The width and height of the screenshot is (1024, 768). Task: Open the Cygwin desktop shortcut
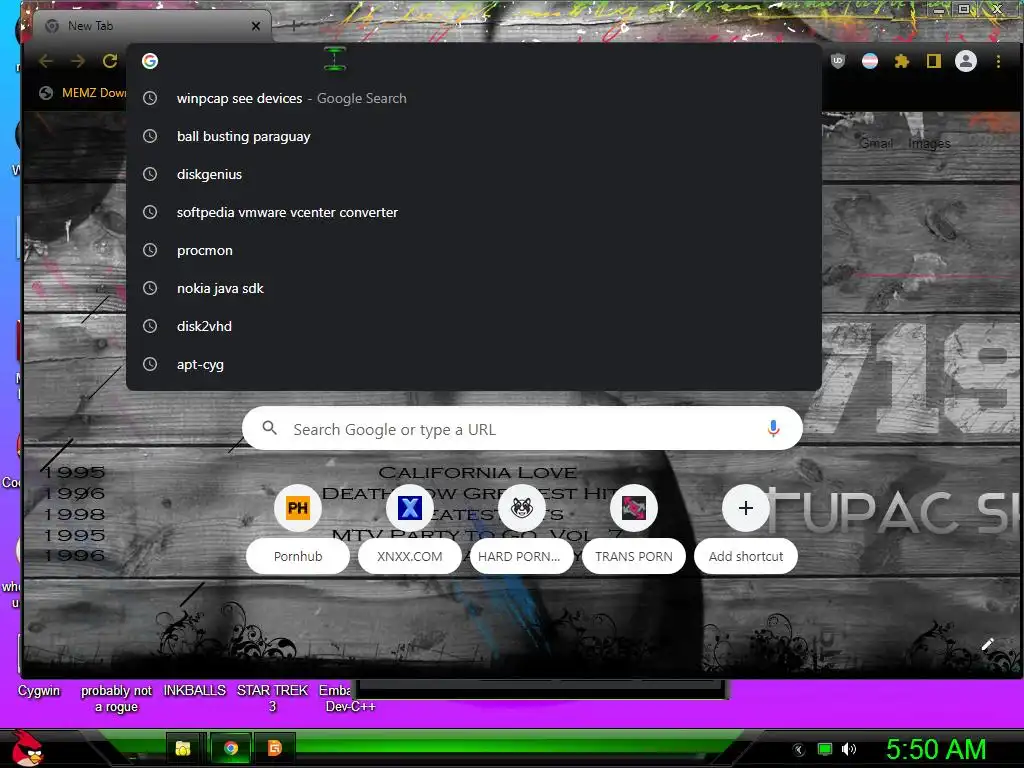(39, 691)
